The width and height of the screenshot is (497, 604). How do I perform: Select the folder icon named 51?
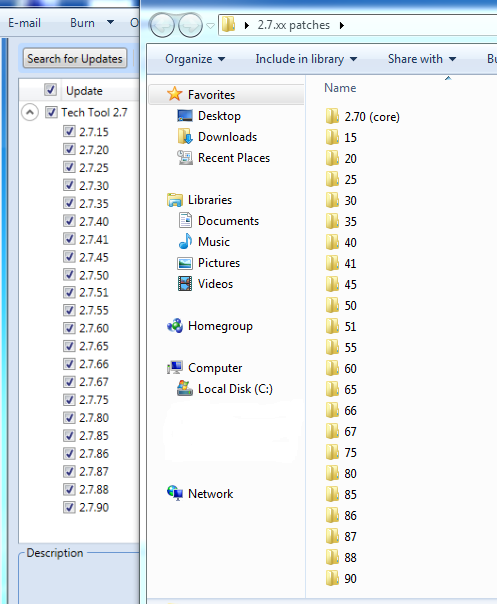click(332, 326)
